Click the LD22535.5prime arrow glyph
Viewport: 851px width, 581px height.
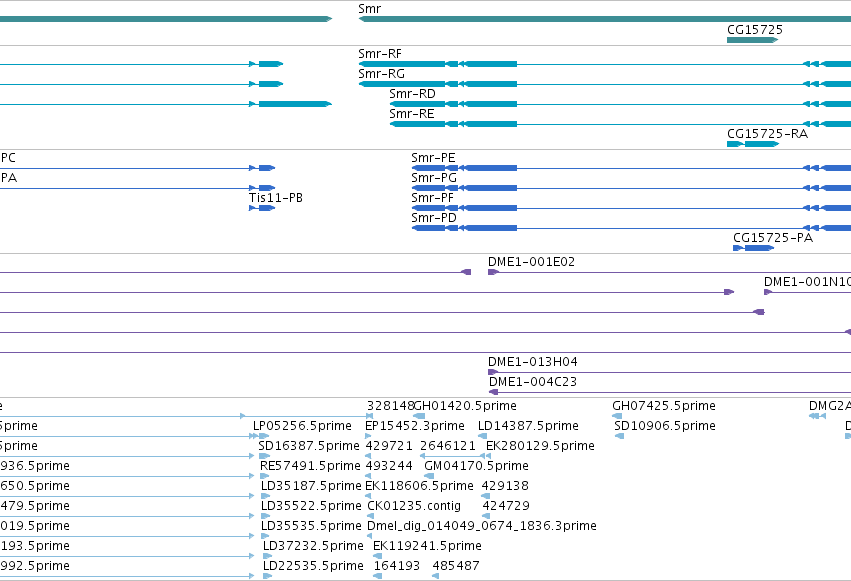267,576
